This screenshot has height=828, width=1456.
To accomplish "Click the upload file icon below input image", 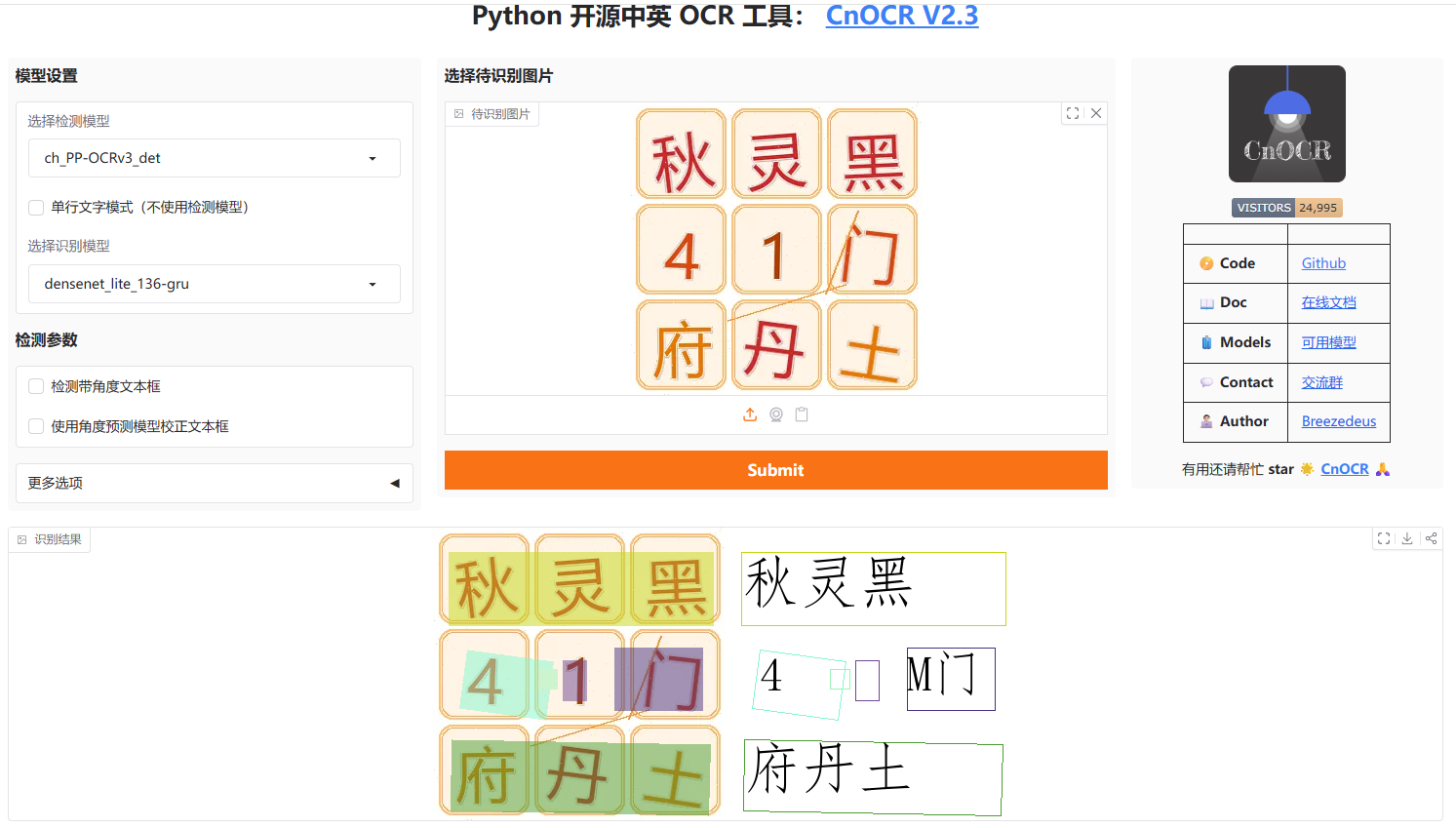I will [750, 414].
